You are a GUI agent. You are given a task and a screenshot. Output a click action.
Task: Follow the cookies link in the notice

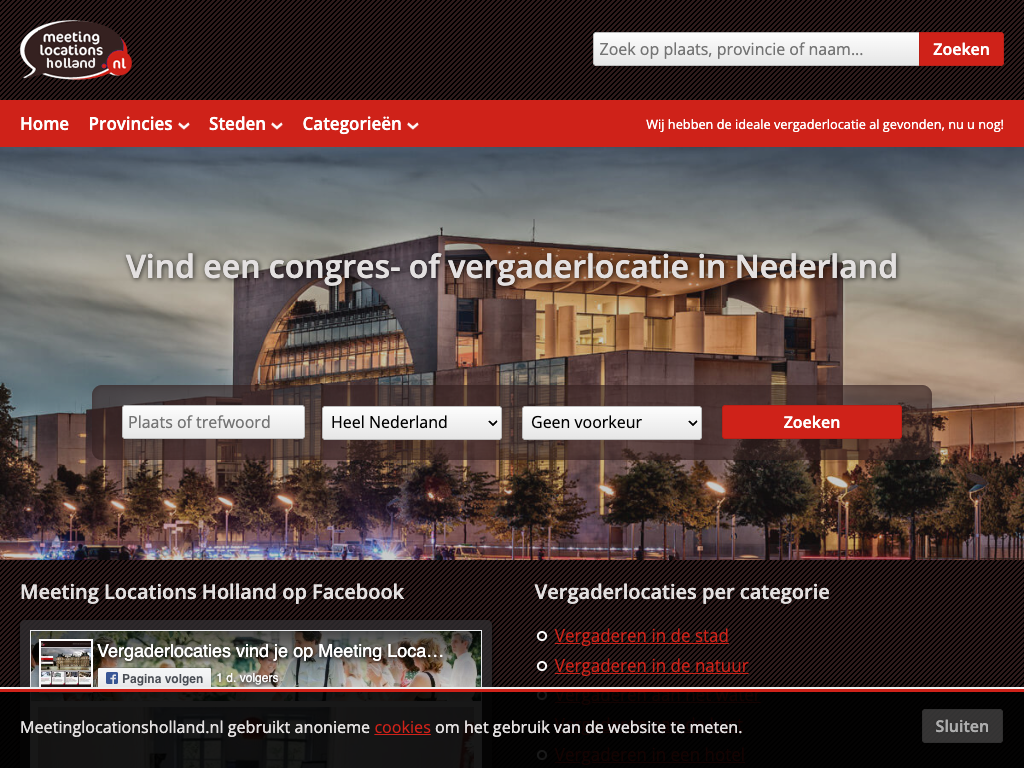point(402,727)
